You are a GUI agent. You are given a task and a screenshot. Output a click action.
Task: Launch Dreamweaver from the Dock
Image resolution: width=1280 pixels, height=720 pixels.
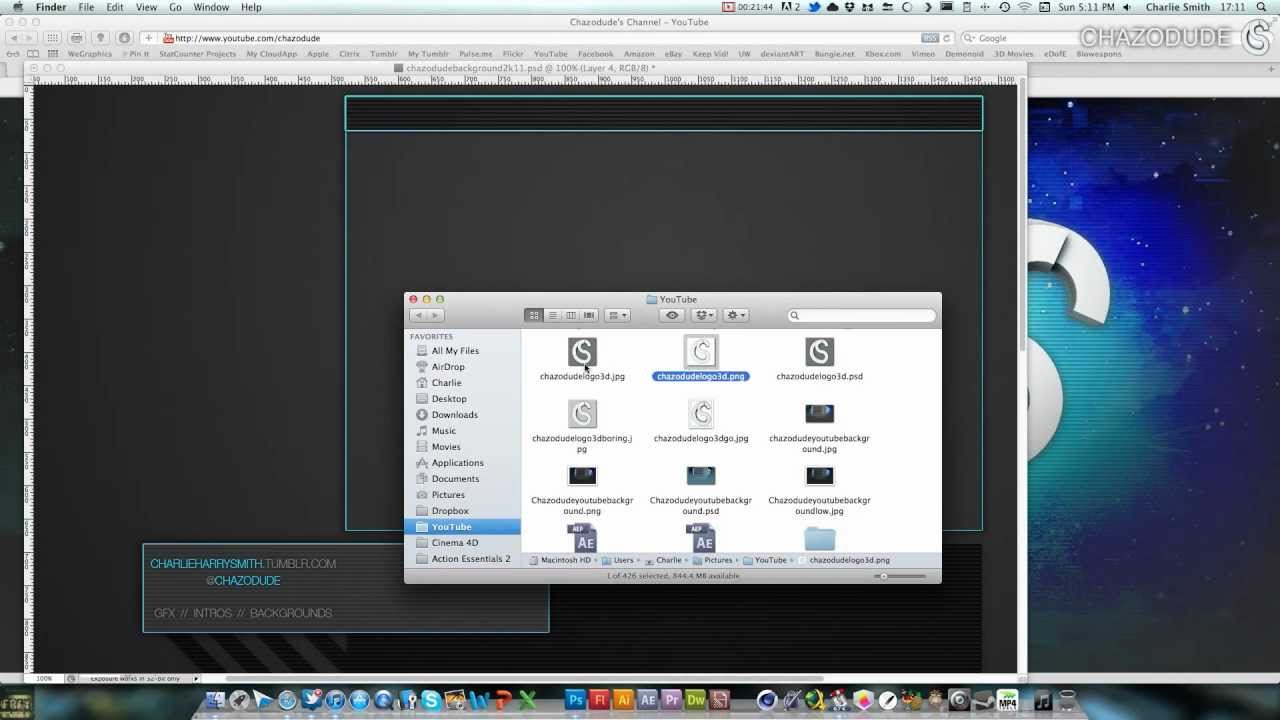coord(695,700)
